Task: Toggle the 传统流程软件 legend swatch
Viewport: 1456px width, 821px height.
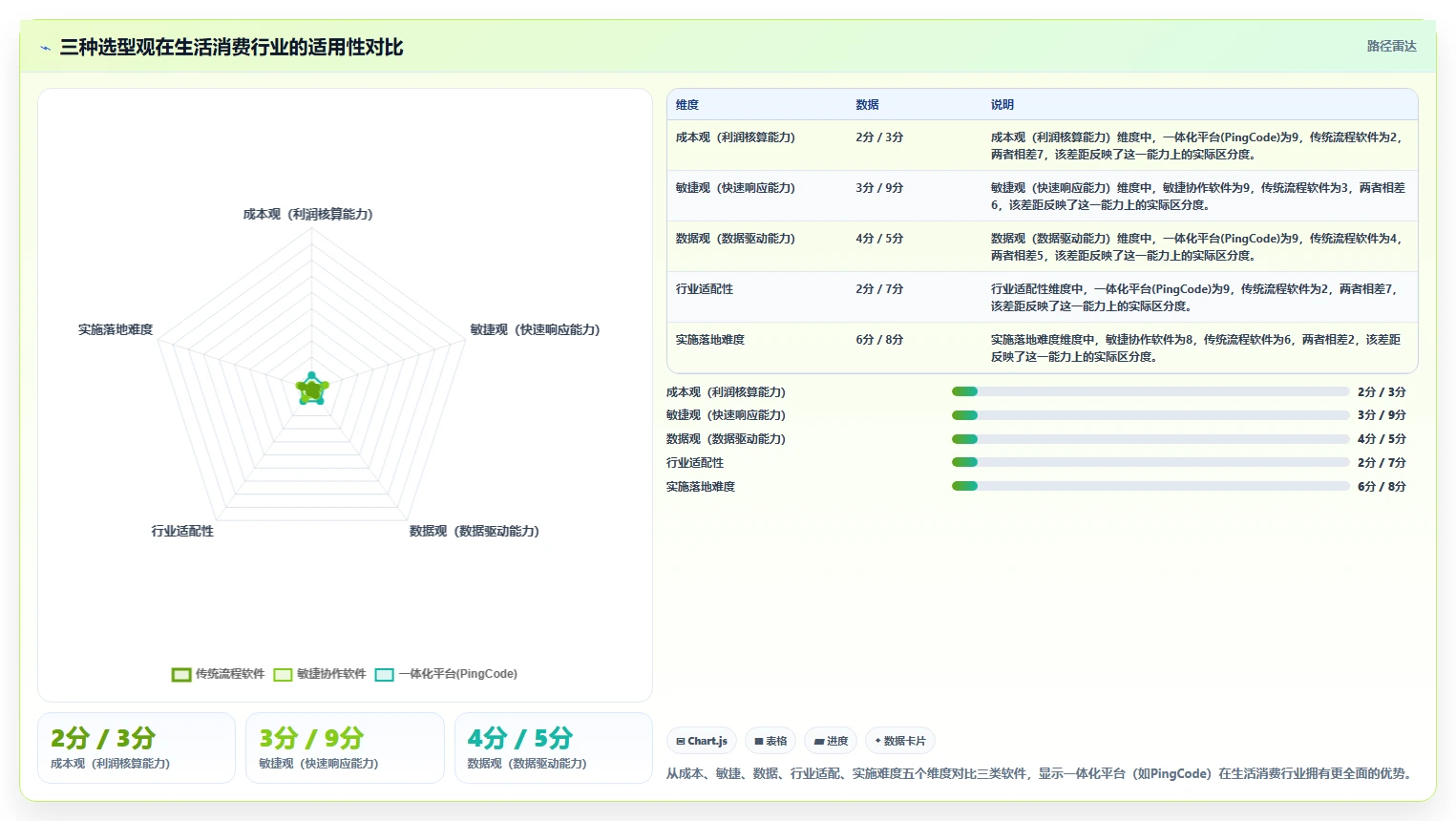Action: click(181, 675)
